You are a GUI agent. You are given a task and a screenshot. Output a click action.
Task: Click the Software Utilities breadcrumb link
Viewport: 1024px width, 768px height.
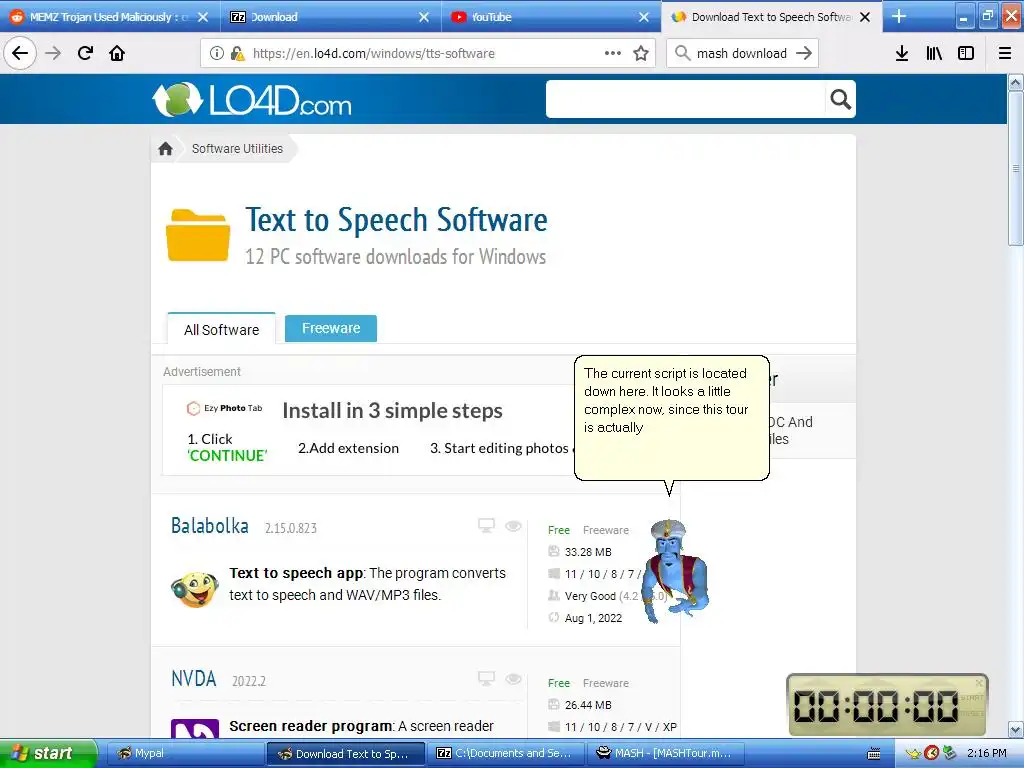(237, 149)
